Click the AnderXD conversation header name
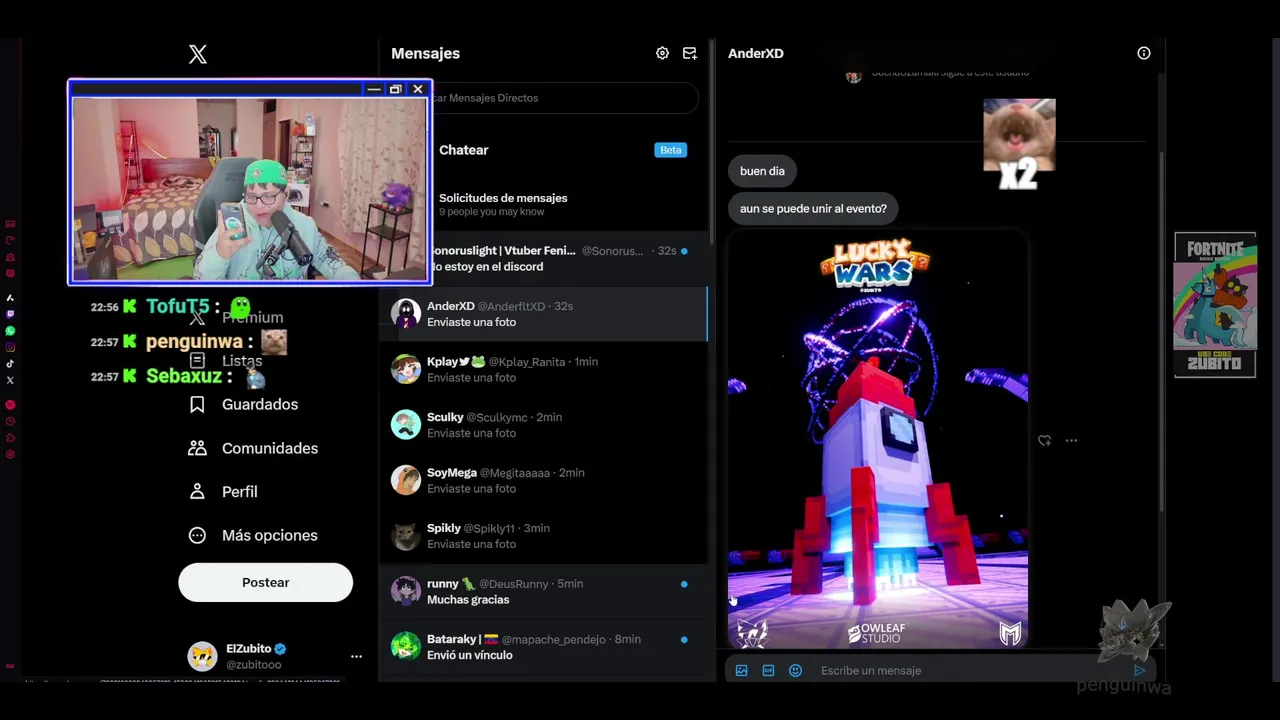Image resolution: width=1280 pixels, height=720 pixels. tap(756, 53)
